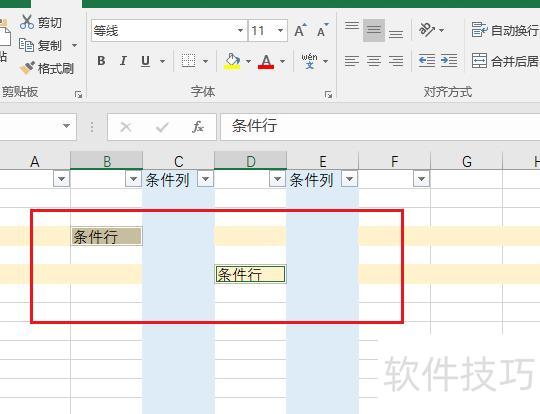The width and height of the screenshot is (540, 414).
Task: Select column C header
Action: coord(178,161)
